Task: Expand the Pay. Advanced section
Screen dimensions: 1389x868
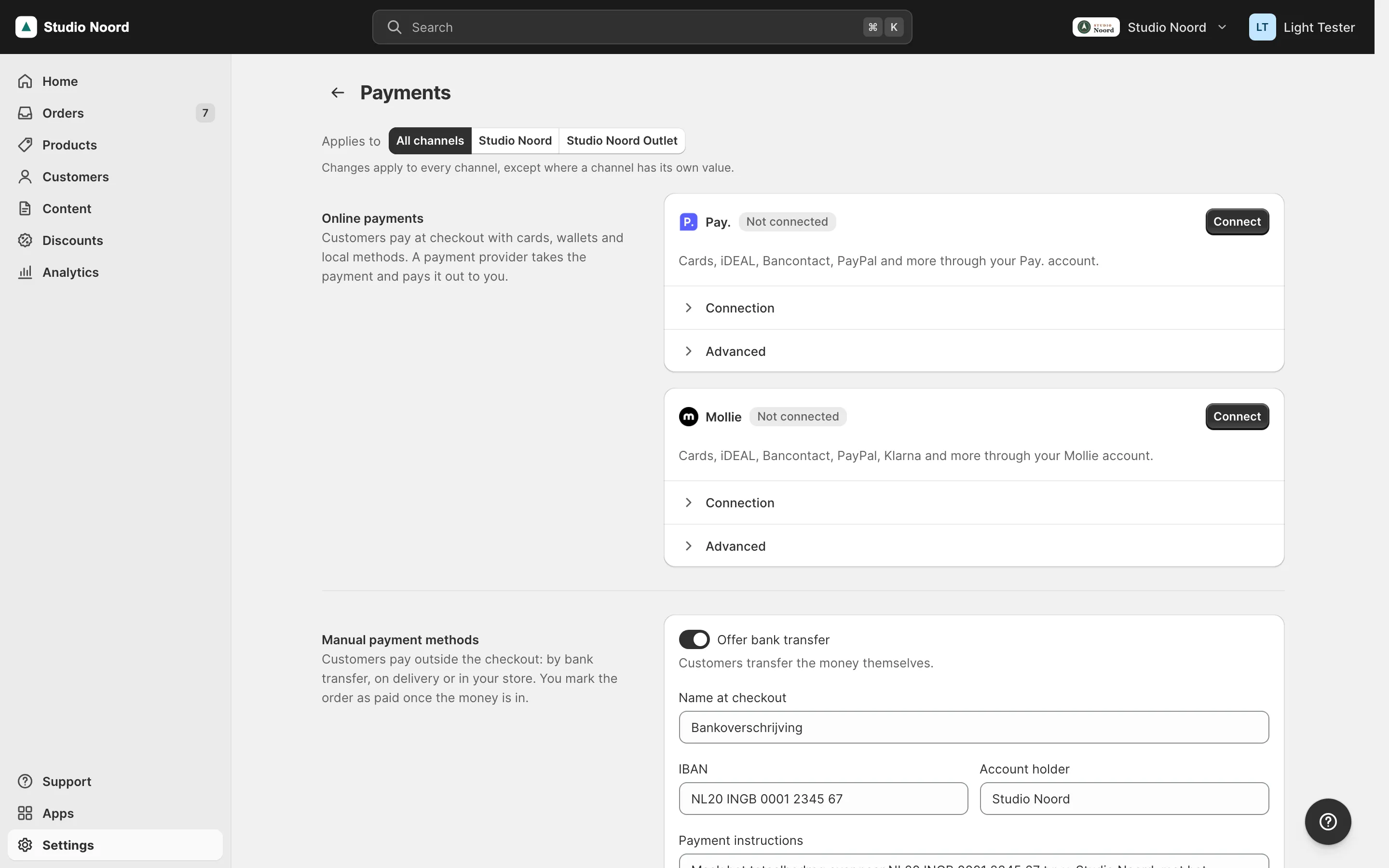Action: click(973, 351)
